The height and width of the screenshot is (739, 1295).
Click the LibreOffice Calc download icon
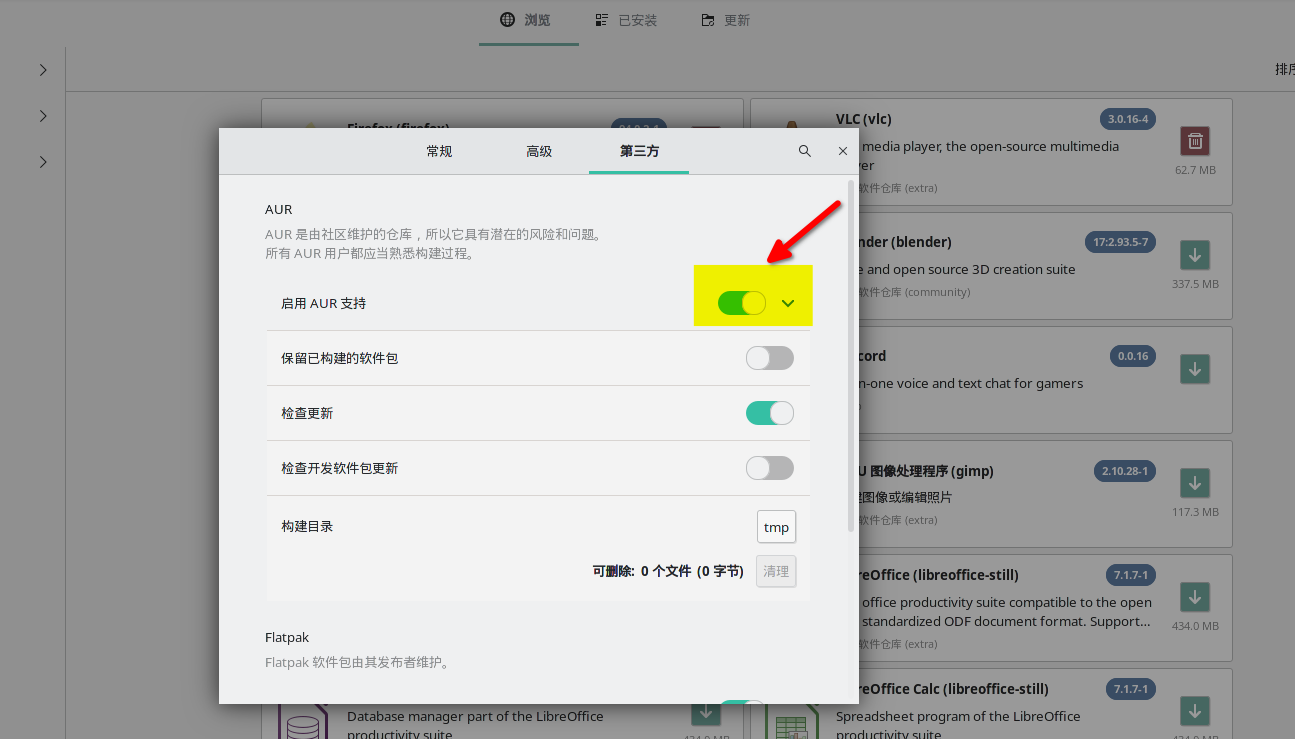tap(1195, 711)
